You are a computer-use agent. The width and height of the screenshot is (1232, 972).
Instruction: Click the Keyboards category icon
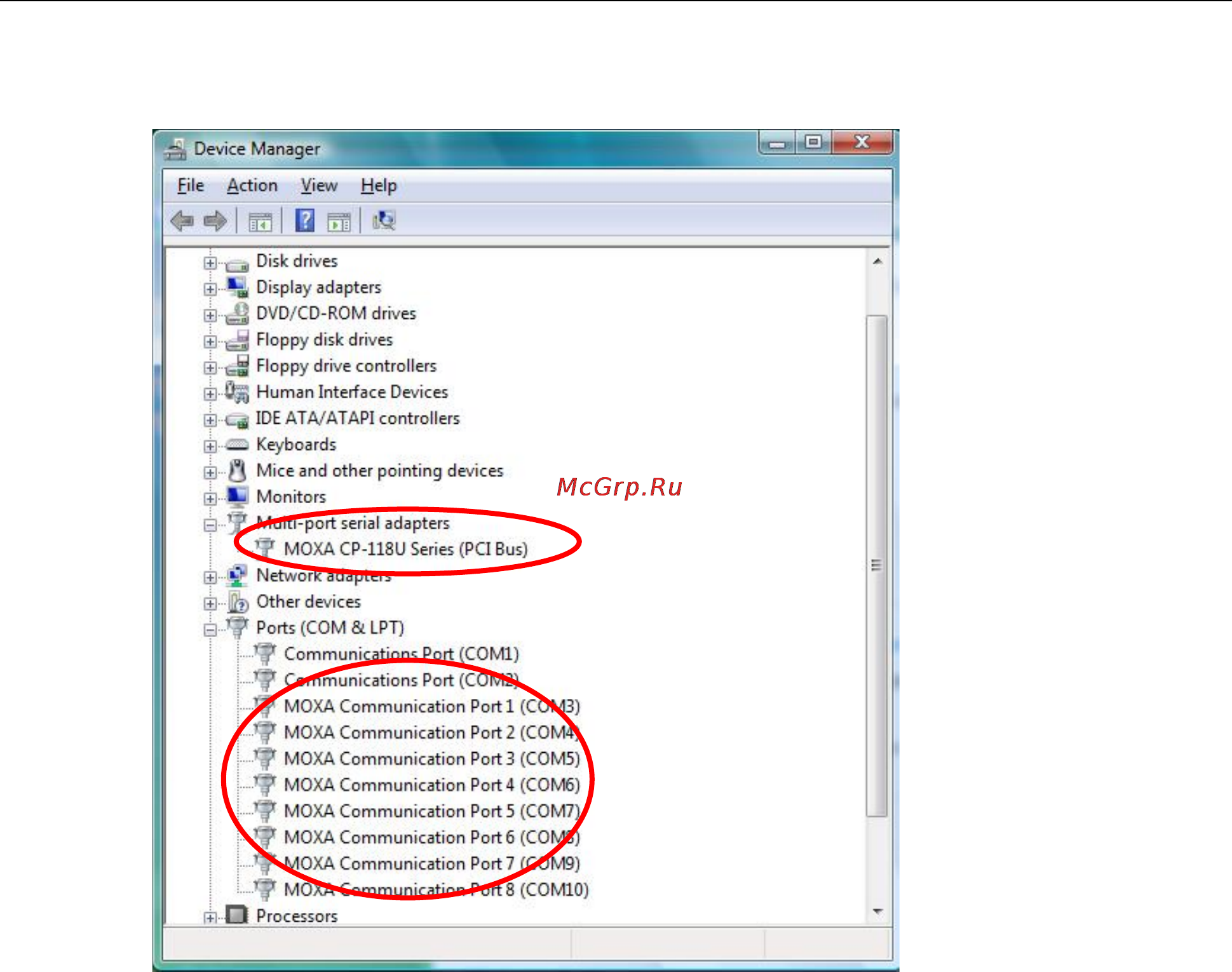[x=238, y=445]
